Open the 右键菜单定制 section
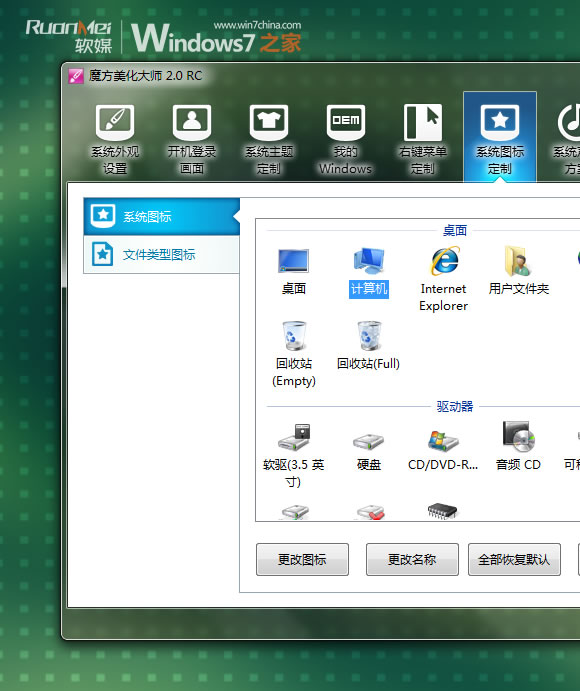 point(423,140)
